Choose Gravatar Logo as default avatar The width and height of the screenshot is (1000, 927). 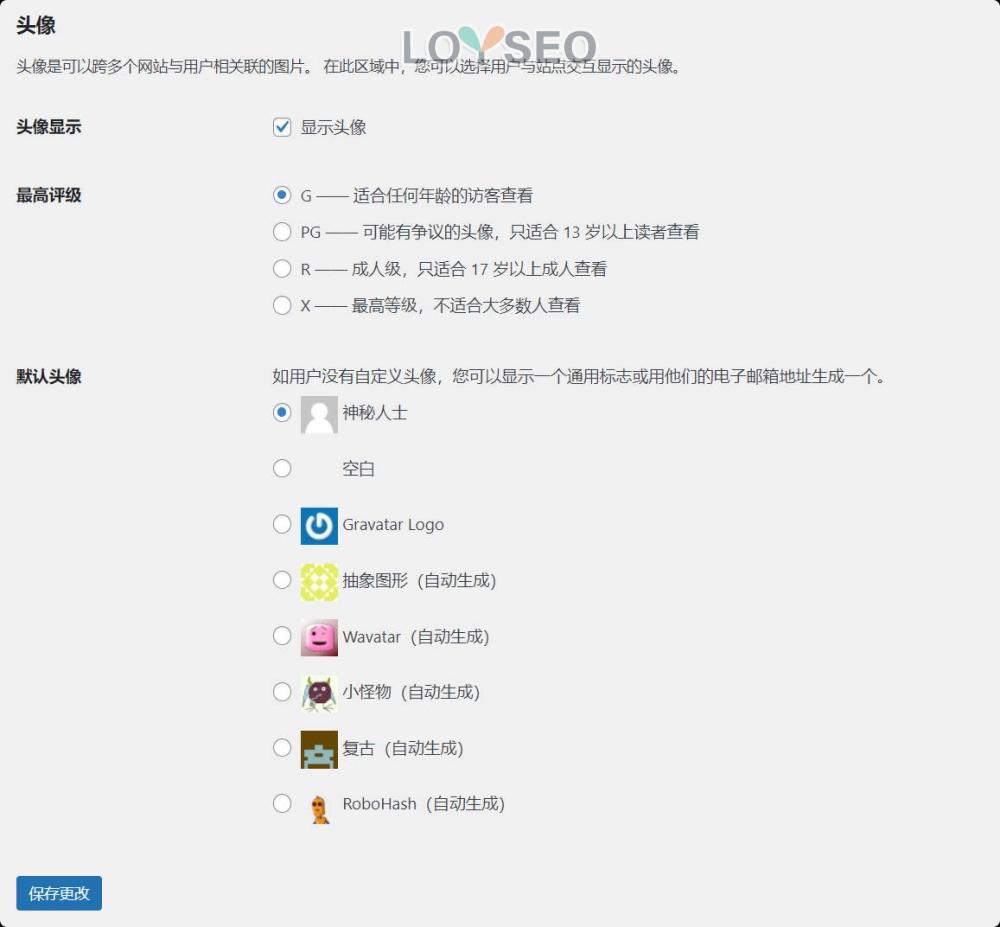[281, 524]
